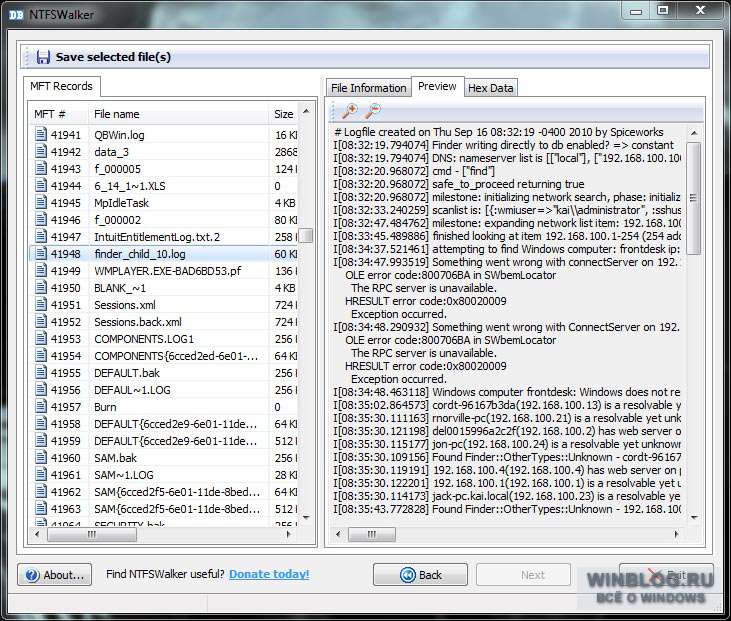Click file icon of record 41943
The image size is (731, 621).
click(41, 168)
